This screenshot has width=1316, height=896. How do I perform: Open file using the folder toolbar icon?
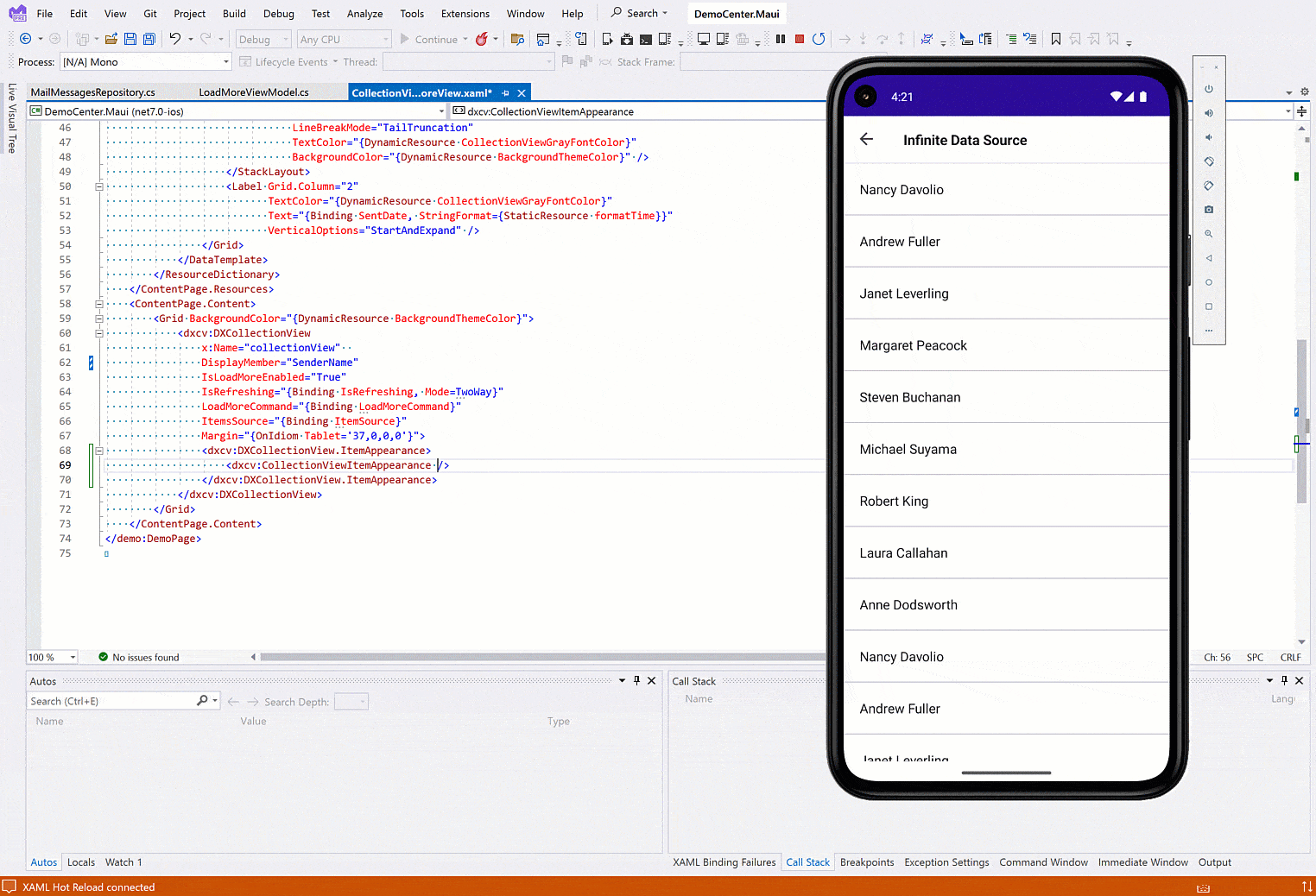pos(111,39)
